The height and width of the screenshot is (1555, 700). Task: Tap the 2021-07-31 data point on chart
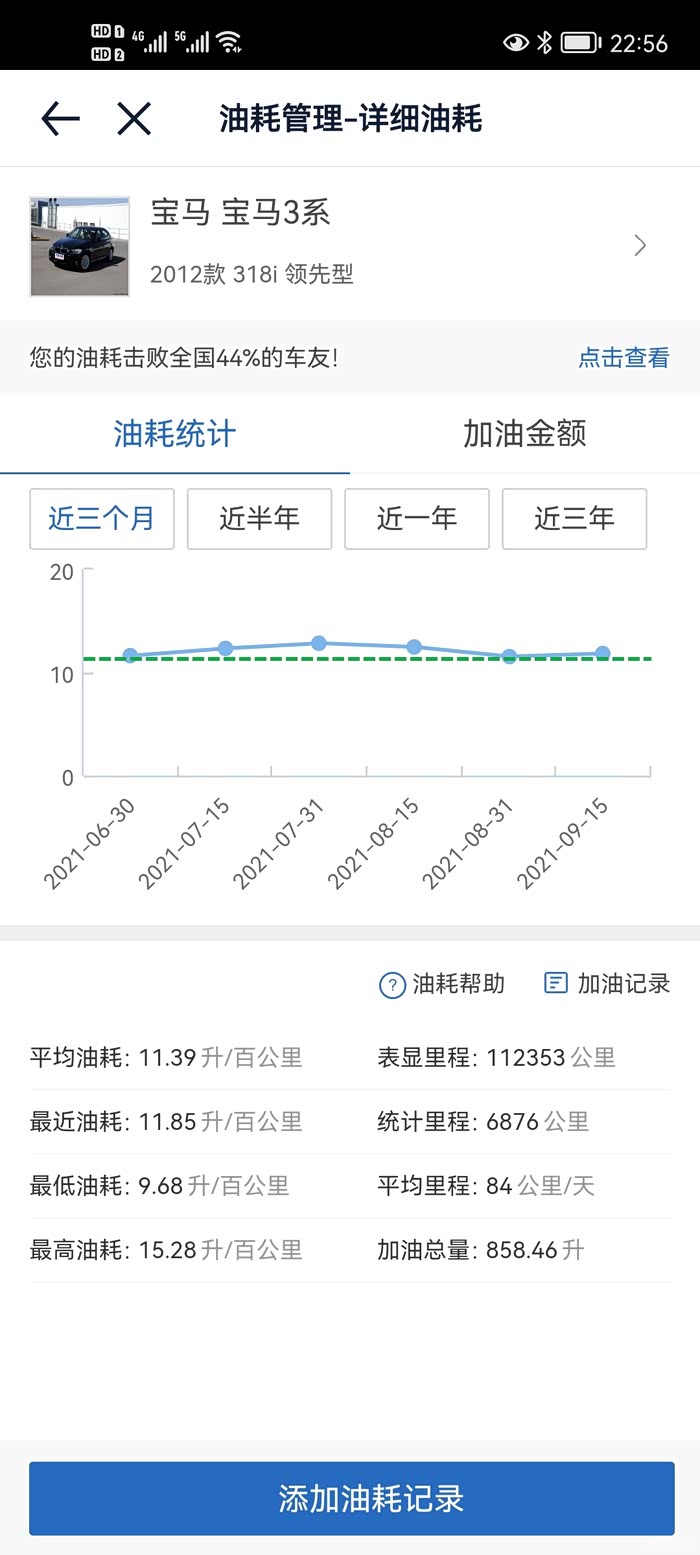(319, 643)
